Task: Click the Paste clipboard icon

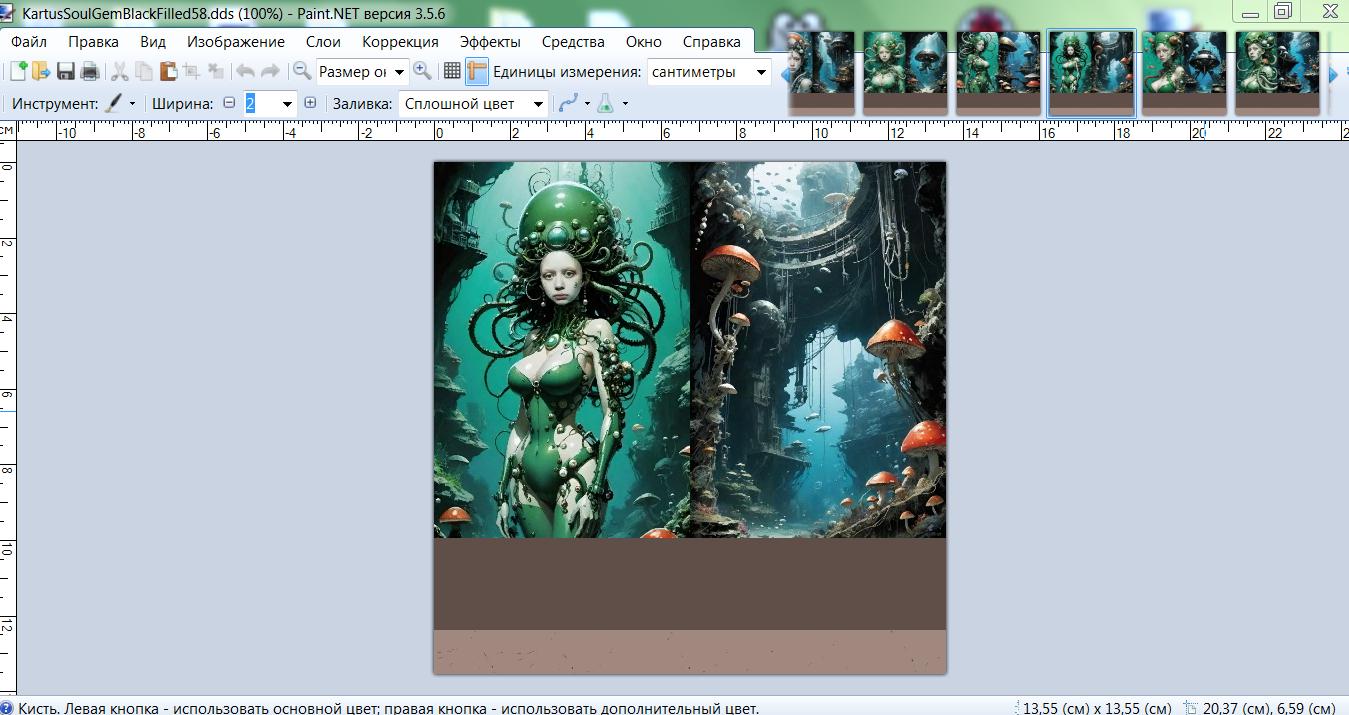Action: 168,71
